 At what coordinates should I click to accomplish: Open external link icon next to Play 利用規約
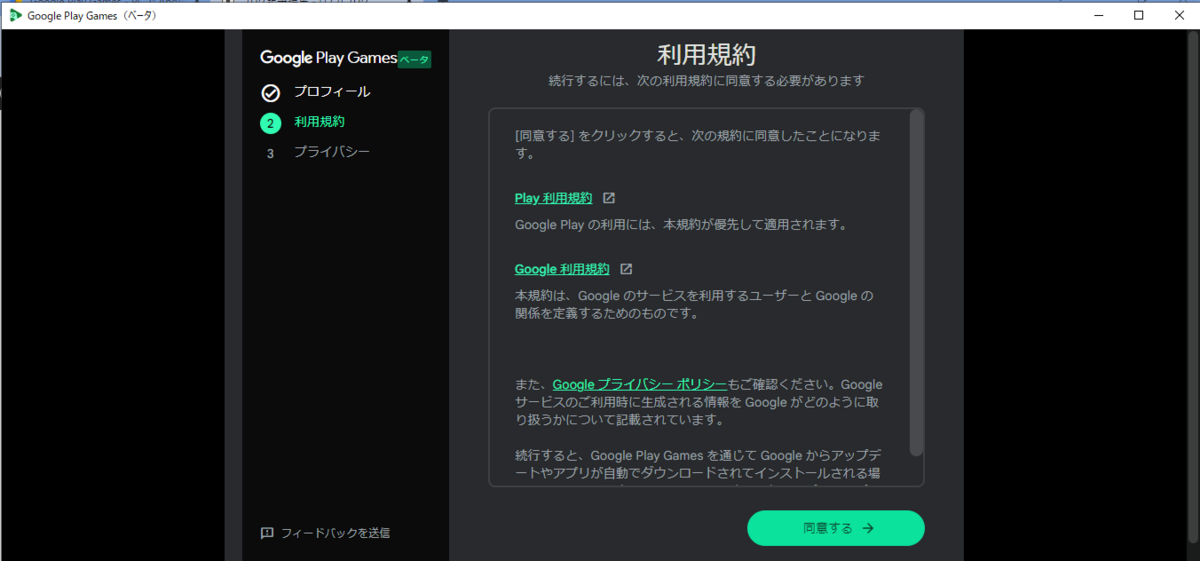609,198
